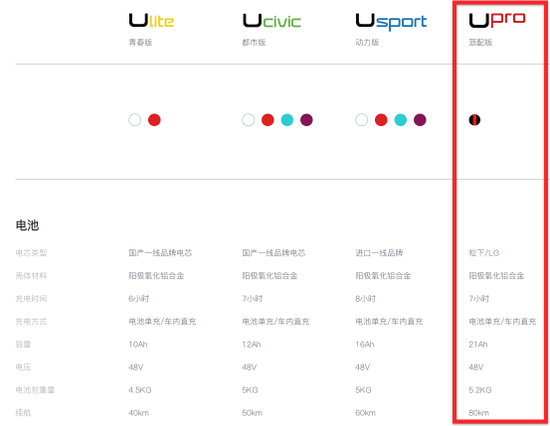Click the 电池 section heading

tap(27, 225)
